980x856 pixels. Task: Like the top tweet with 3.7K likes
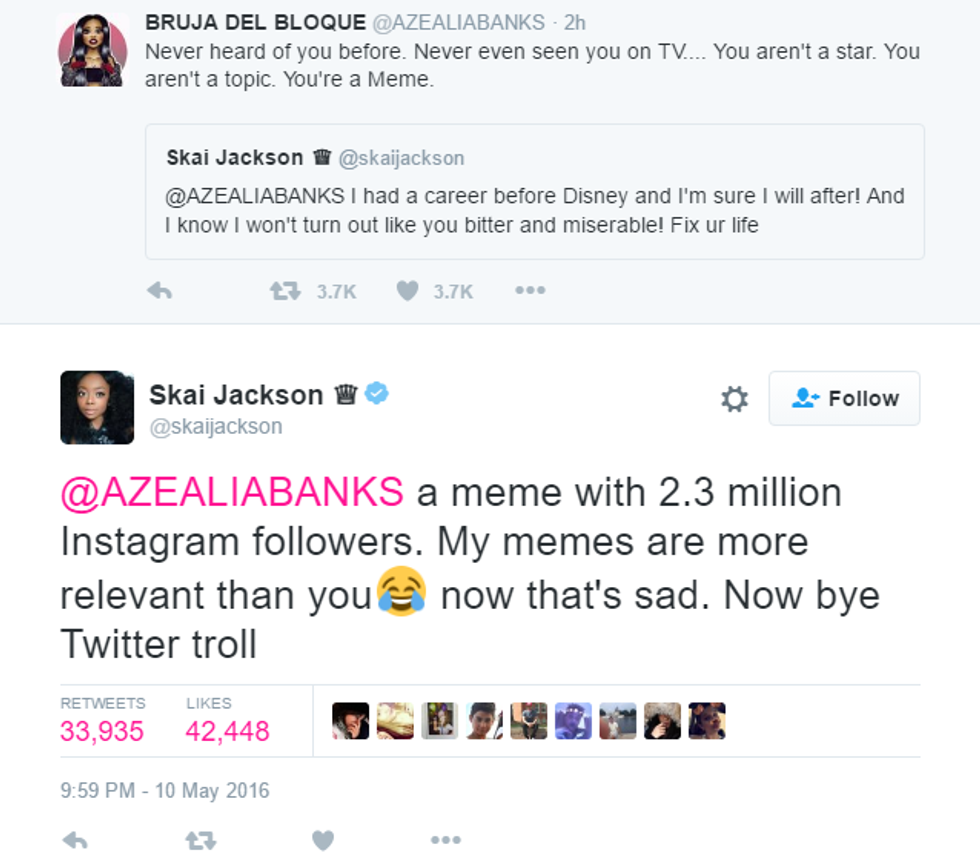407,291
